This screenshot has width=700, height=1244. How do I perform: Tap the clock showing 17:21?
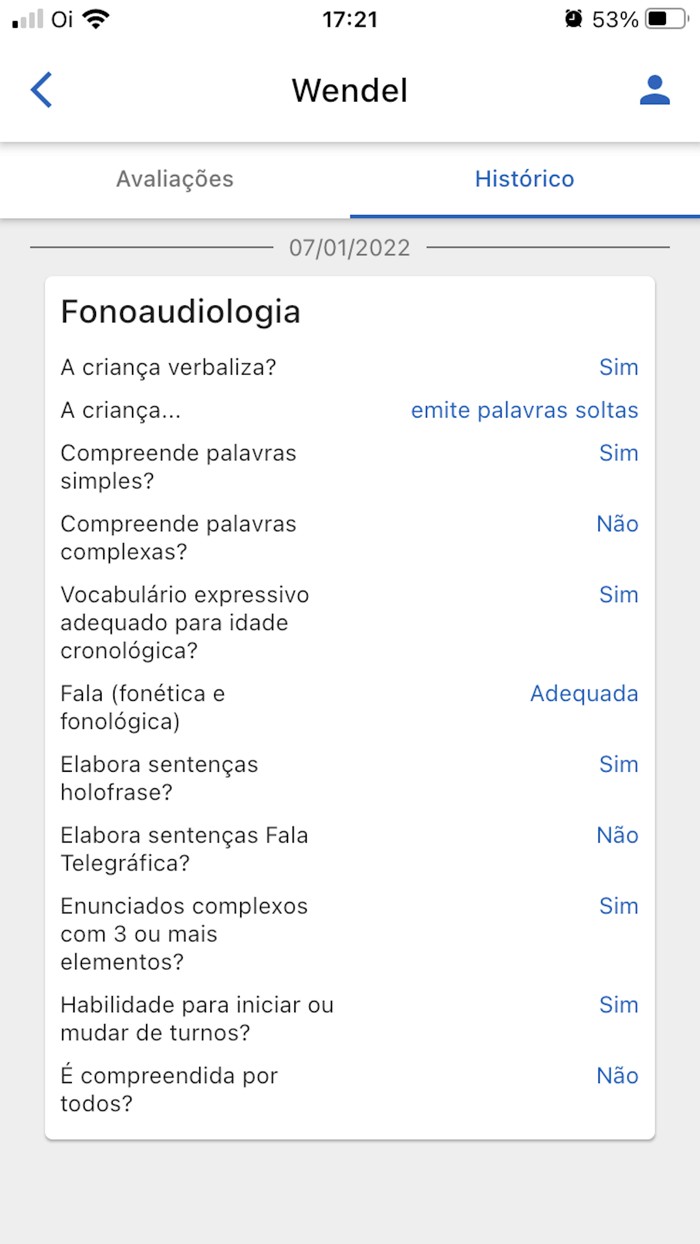tap(349, 19)
